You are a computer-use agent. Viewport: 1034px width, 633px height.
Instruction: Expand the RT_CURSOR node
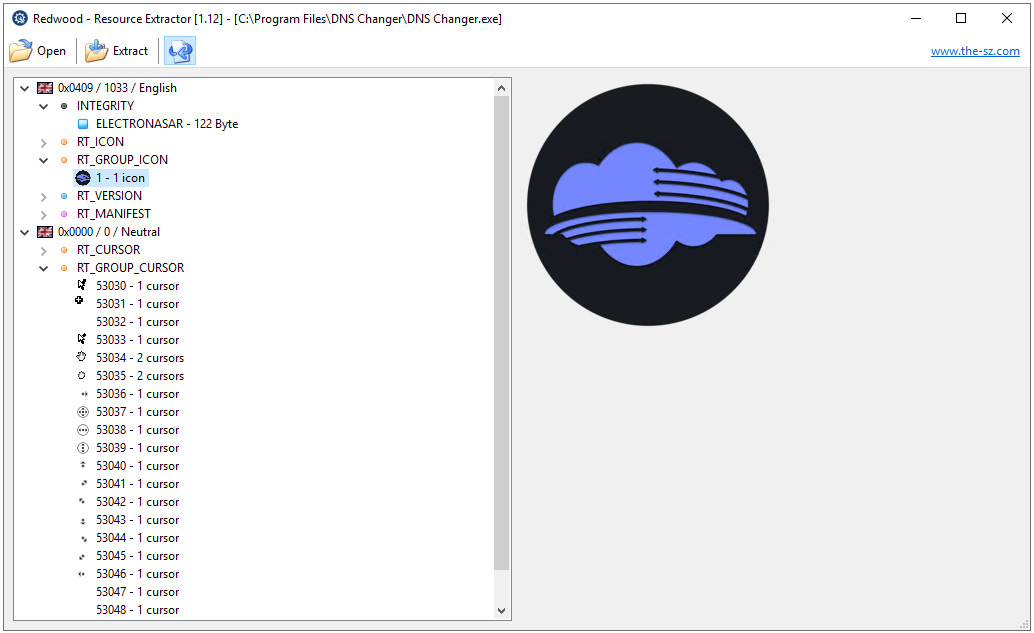tap(44, 251)
